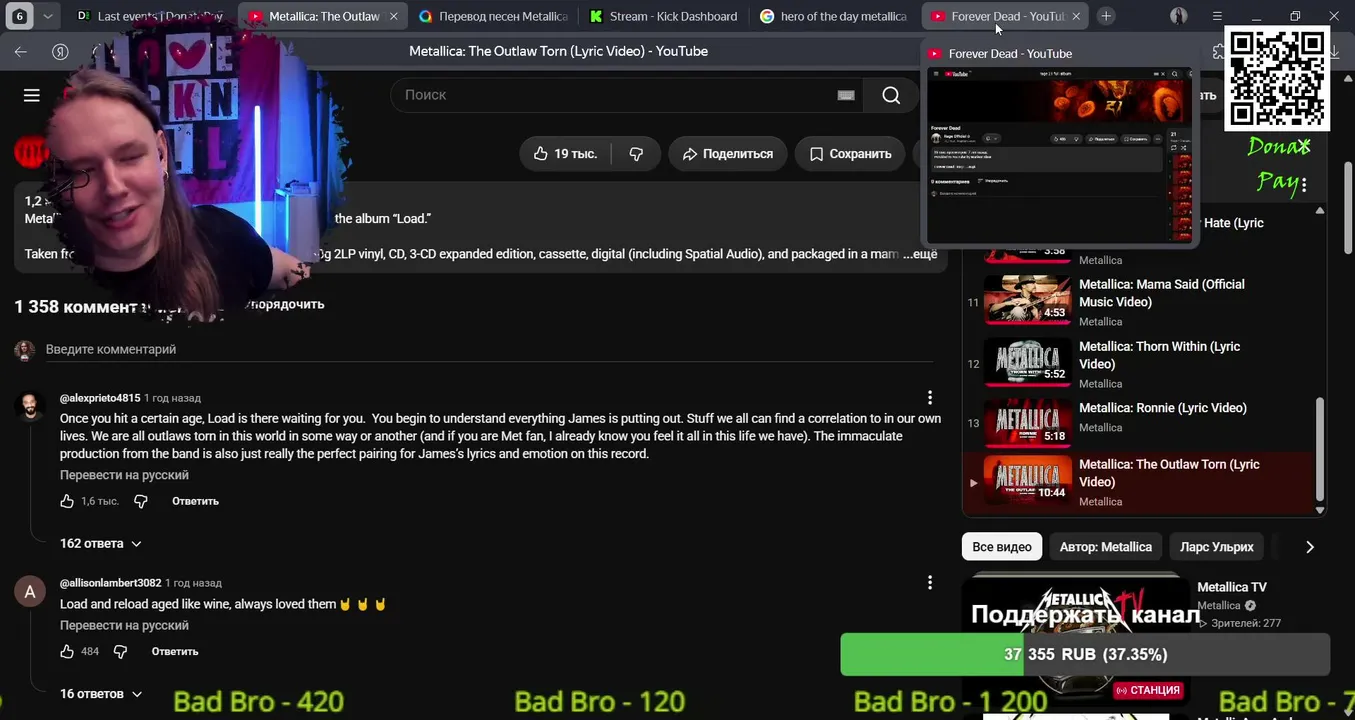
Task: Open options menu for allisonlambert3082's comment
Action: tap(930, 582)
